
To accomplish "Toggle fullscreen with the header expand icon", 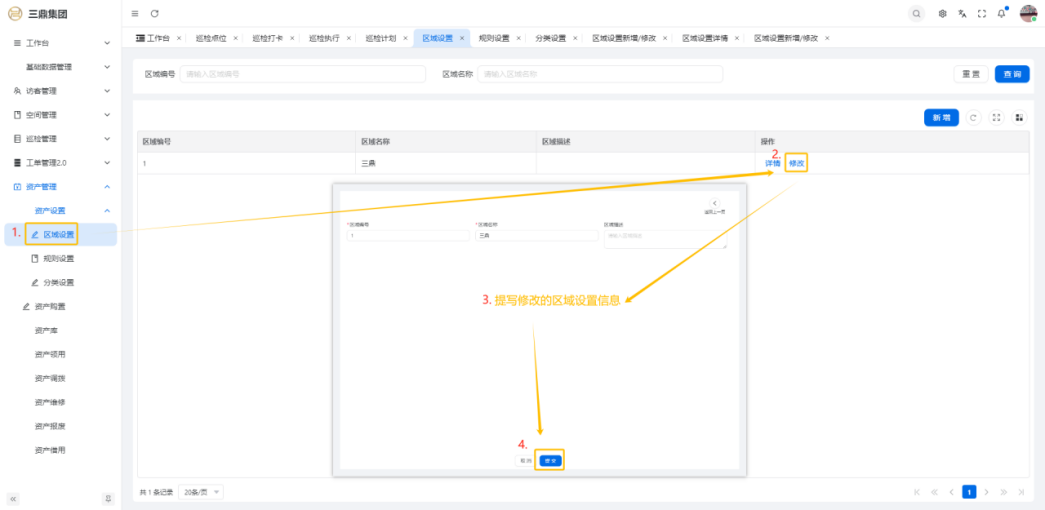I will point(982,13).
